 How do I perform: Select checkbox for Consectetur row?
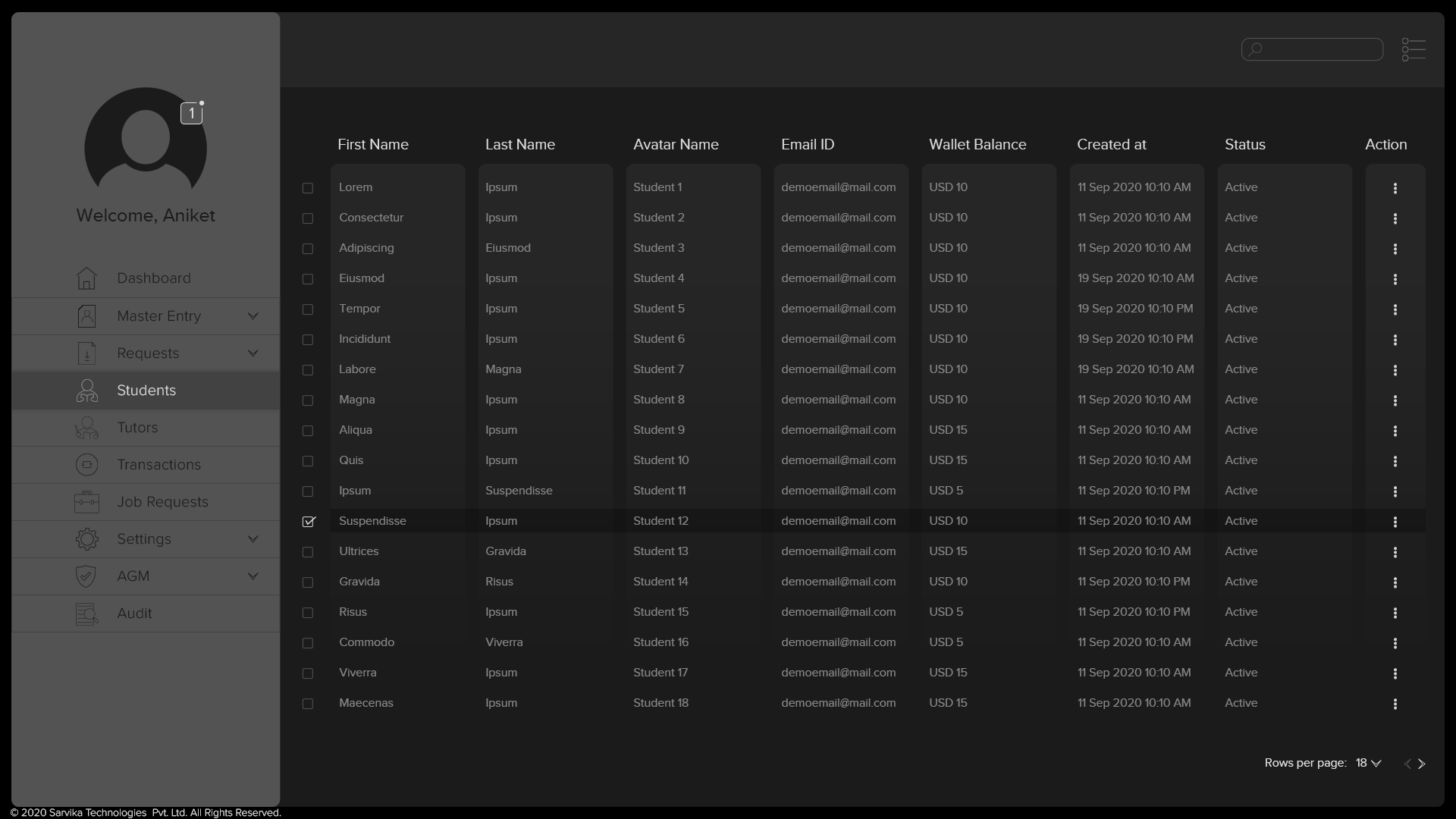(308, 218)
